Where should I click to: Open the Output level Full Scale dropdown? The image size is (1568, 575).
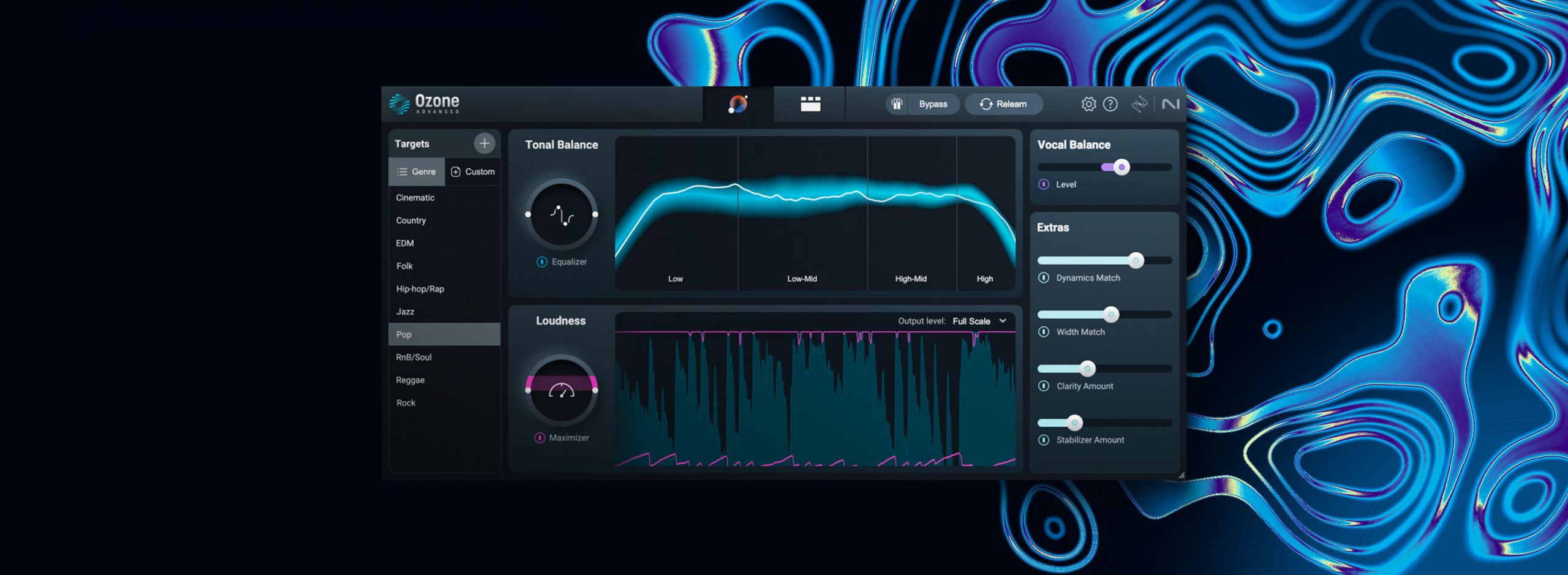[x=979, y=321]
